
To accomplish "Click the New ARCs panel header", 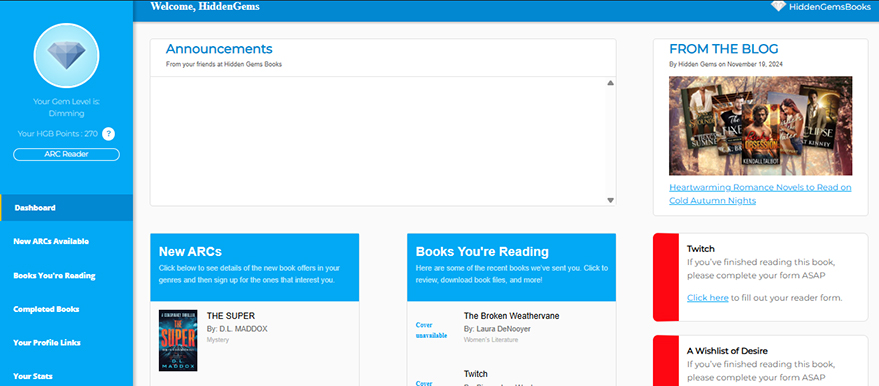I will coord(255,267).
